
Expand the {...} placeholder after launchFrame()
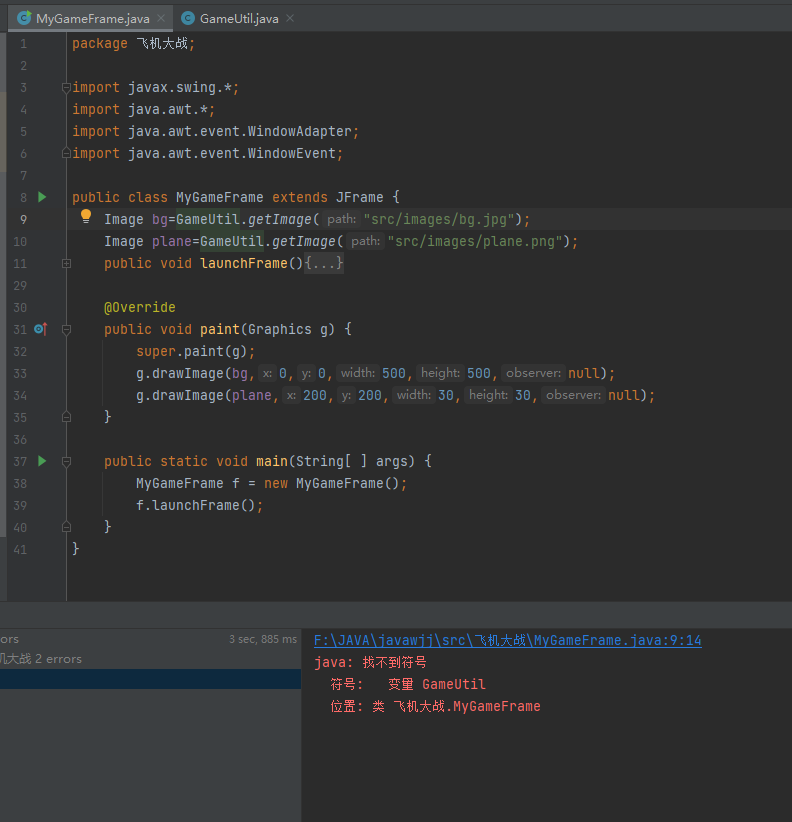pos(324,263)
